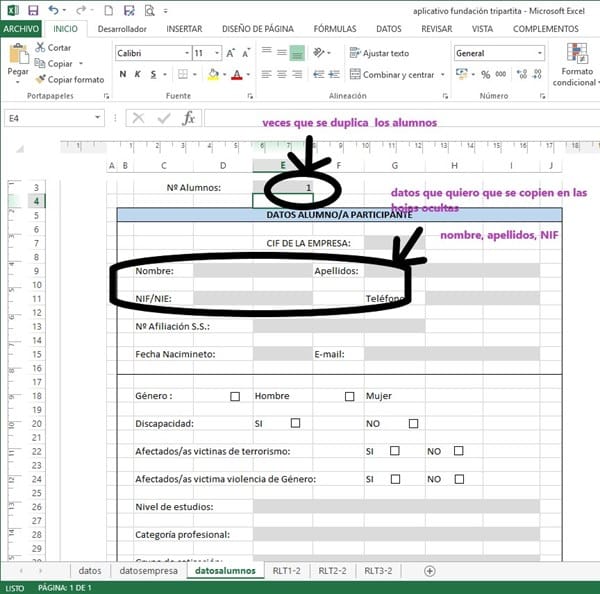Screen dimensions: 600x594
Task: Apply bold with the N button
Action: coord(123,75)
